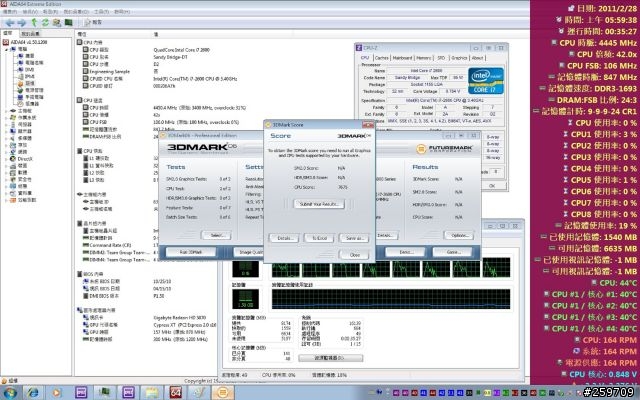Click the folder icon in the taskbar
The image size is (640, 400).
[x=151, y=393]
